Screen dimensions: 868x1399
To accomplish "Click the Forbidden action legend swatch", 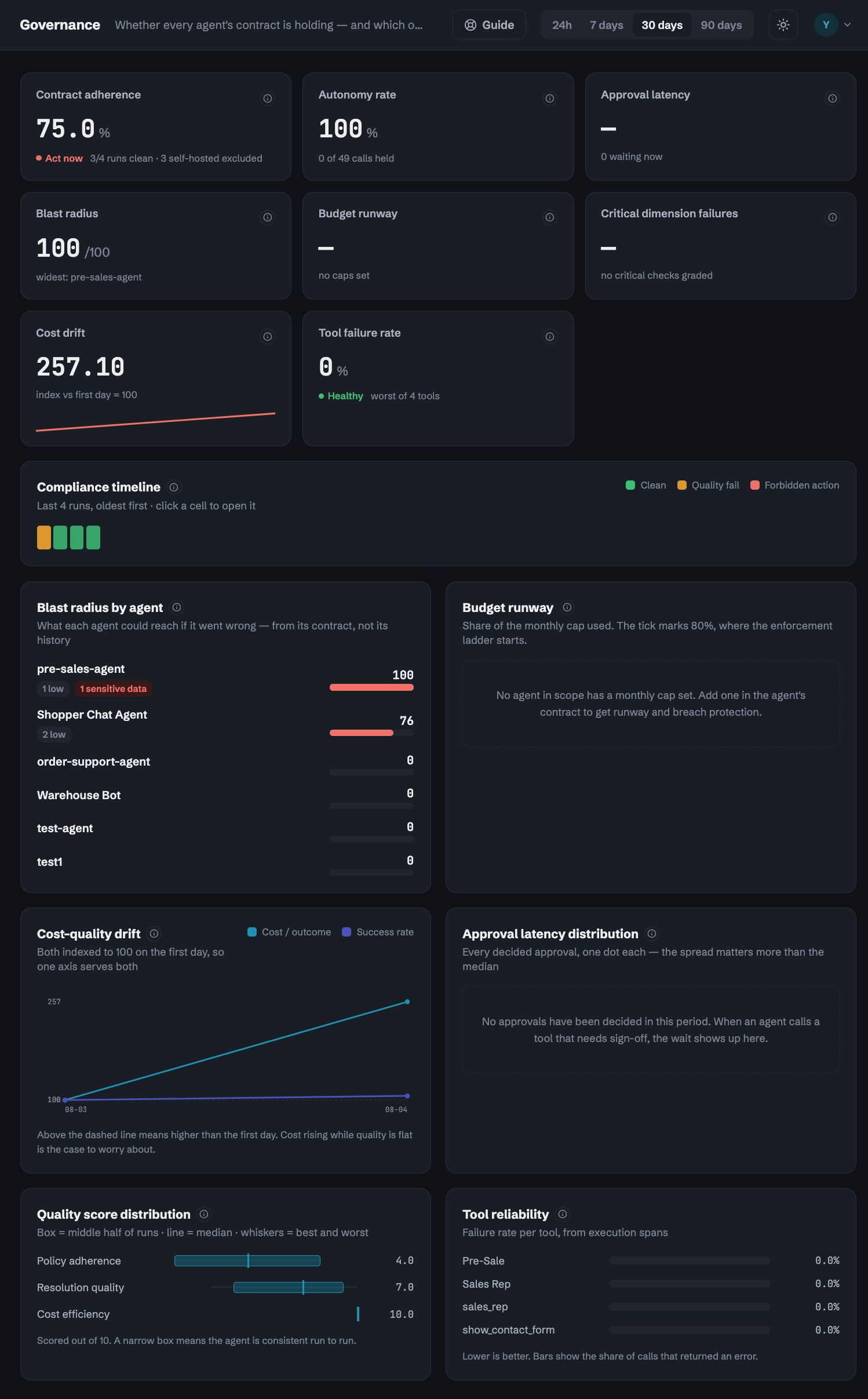I will pos(755,485).
